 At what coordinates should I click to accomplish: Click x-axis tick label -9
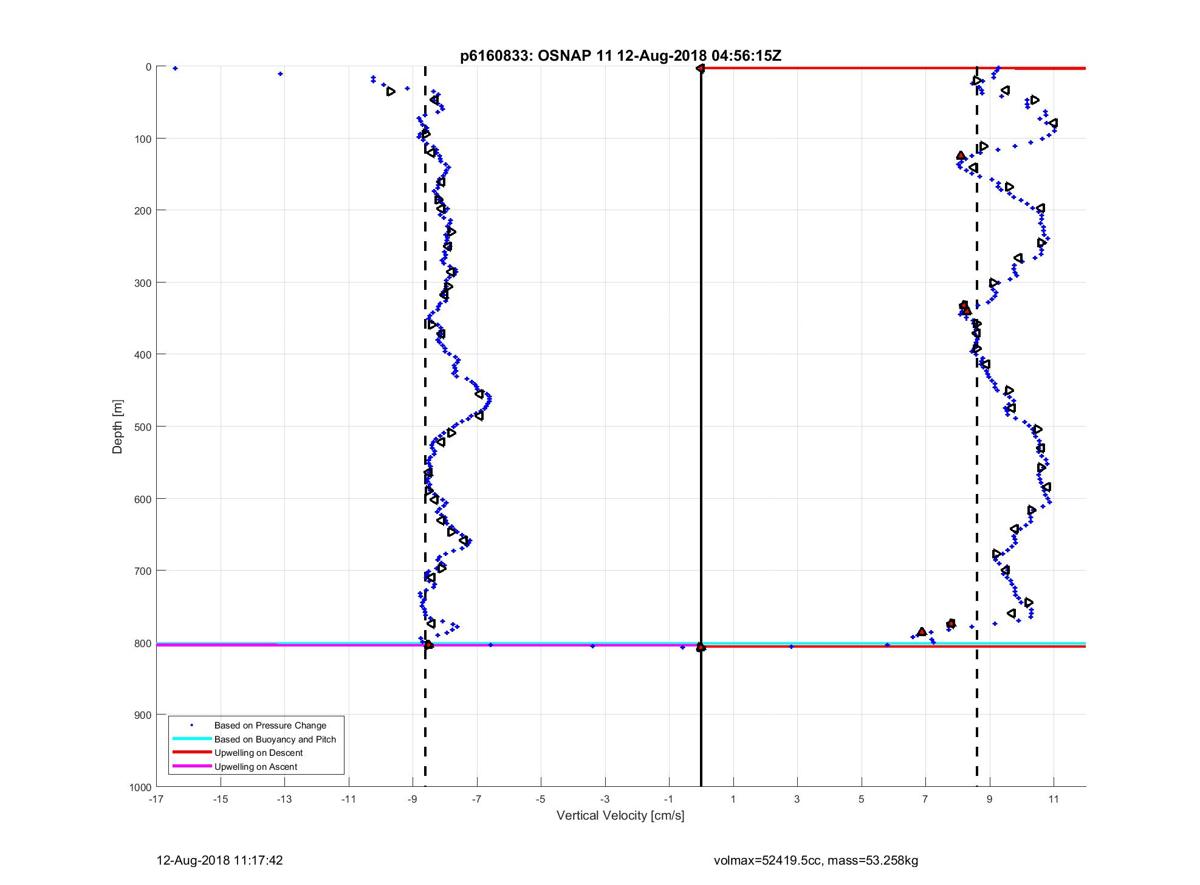[412, 799]
